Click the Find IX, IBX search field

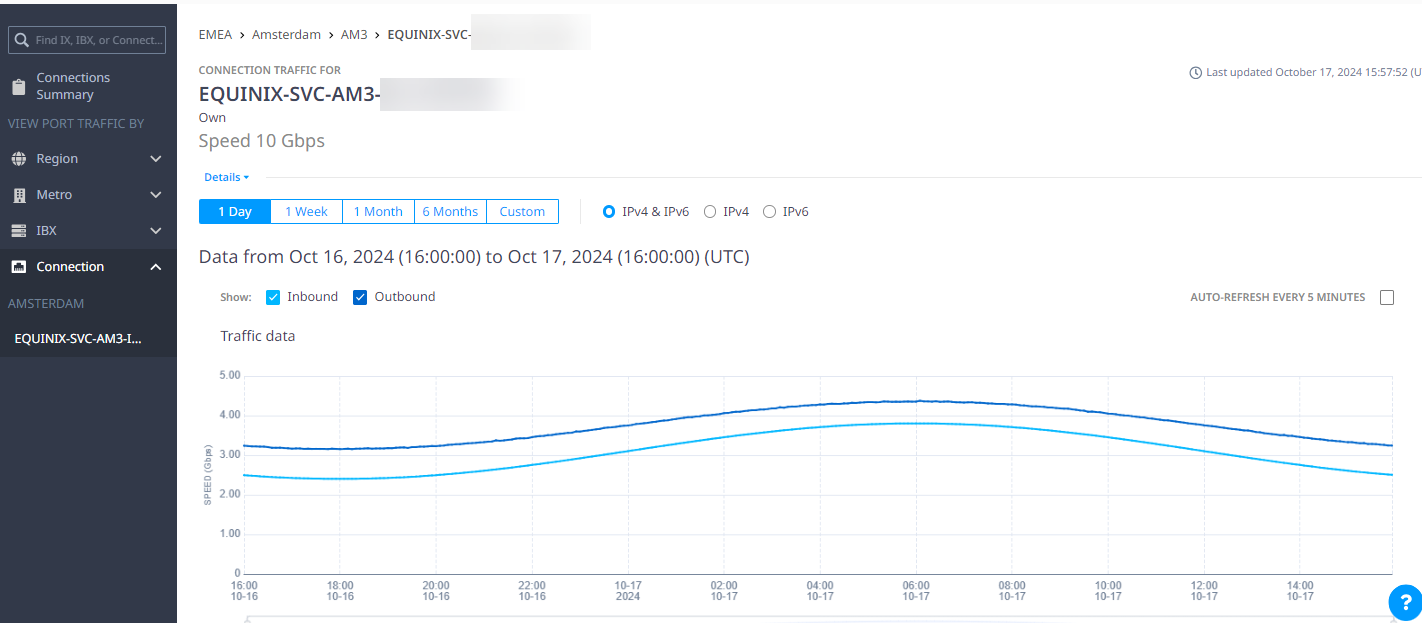87,40
